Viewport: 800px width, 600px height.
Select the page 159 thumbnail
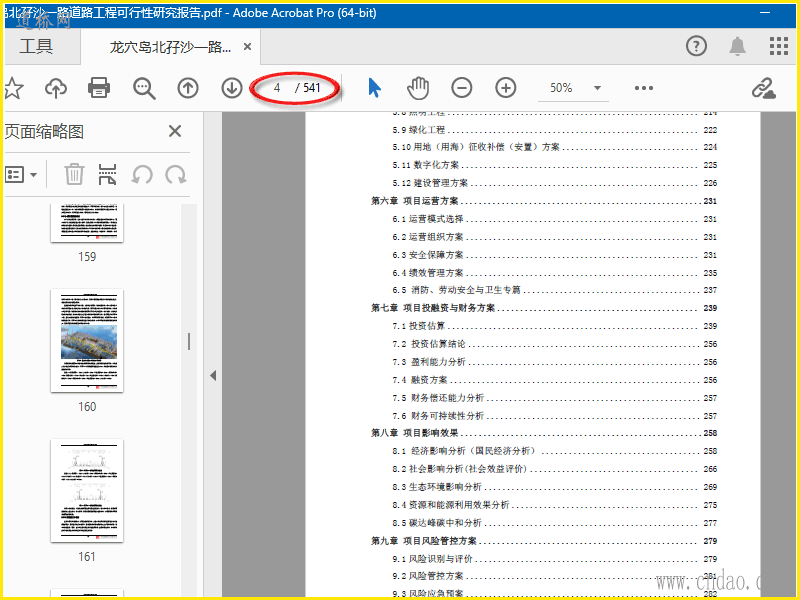(x=87, y=223)
